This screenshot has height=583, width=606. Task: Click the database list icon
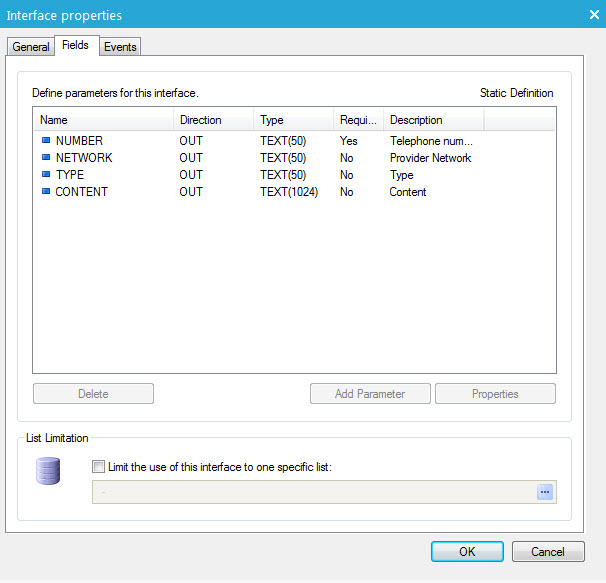[48, 471]
